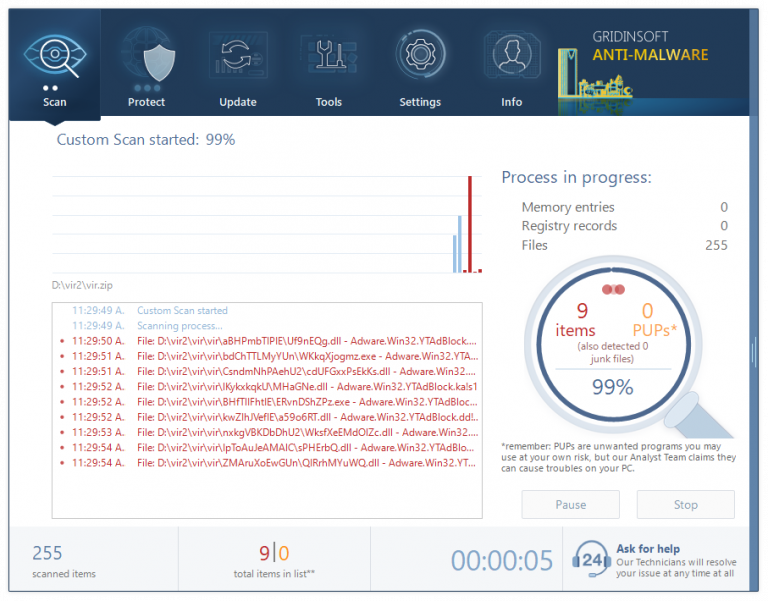Click the two red dots above items count
The height and width of the screenshot is (601, 768).
pos(613,289)
